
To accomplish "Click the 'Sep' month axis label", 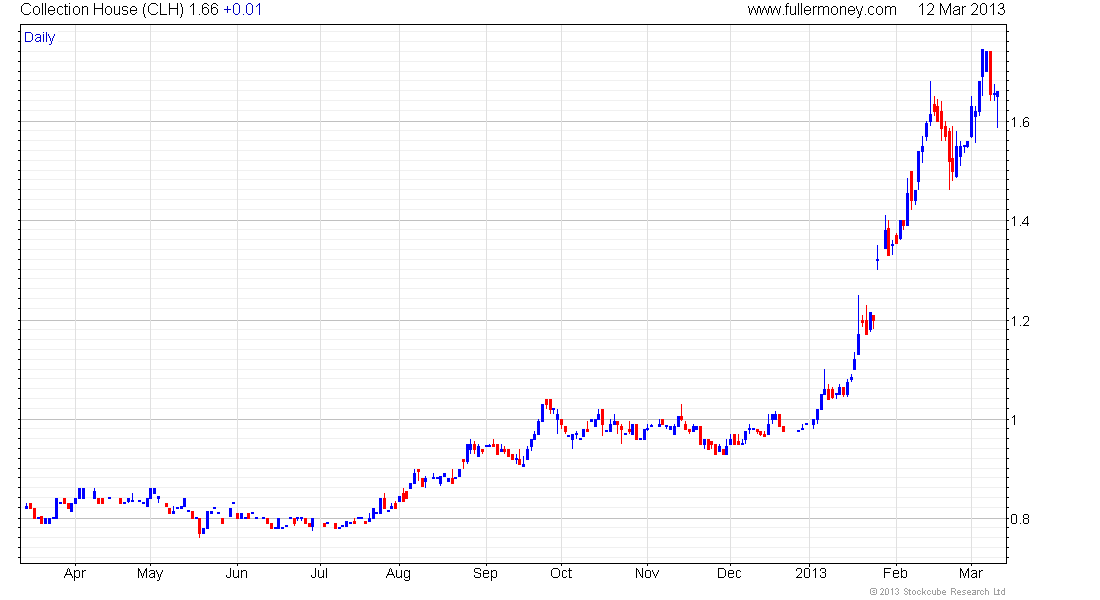I will coord(485,573).
